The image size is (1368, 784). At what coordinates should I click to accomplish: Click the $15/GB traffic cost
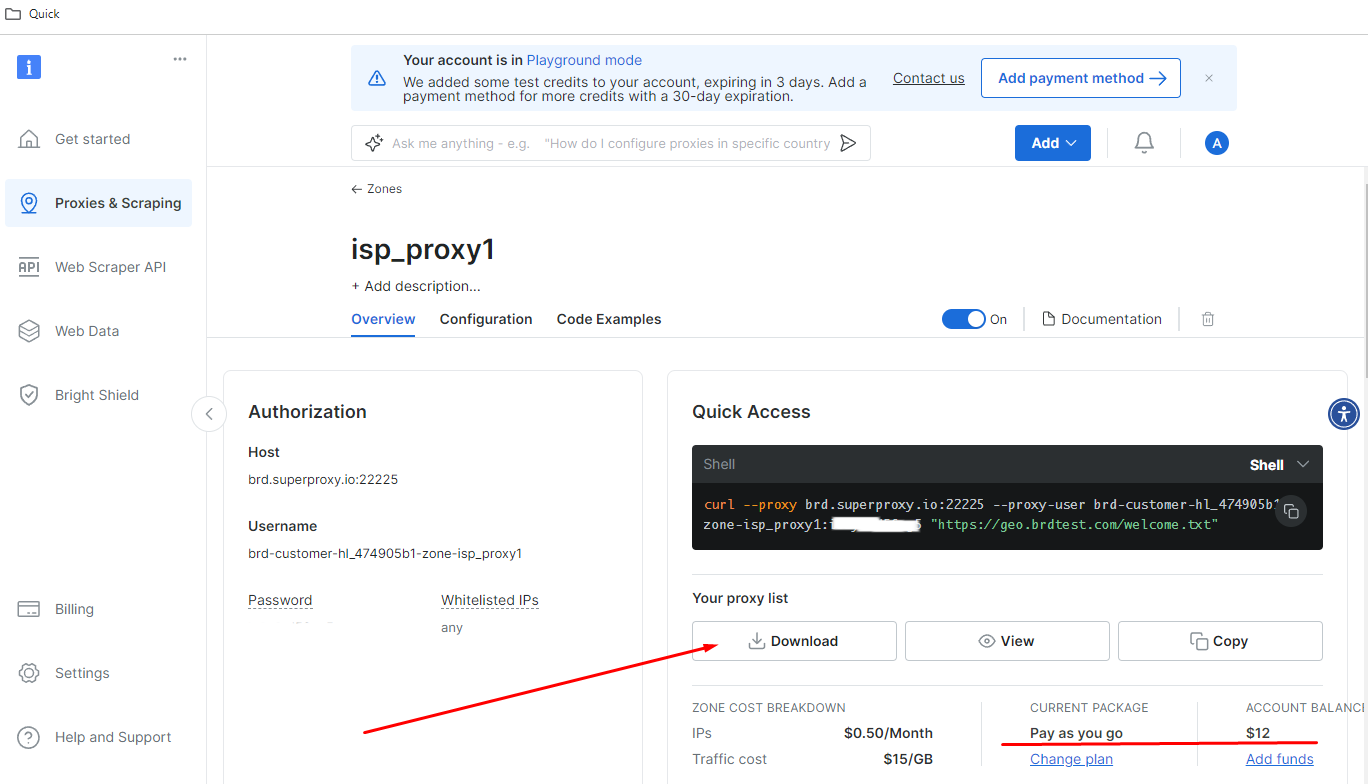coord(908,759)
